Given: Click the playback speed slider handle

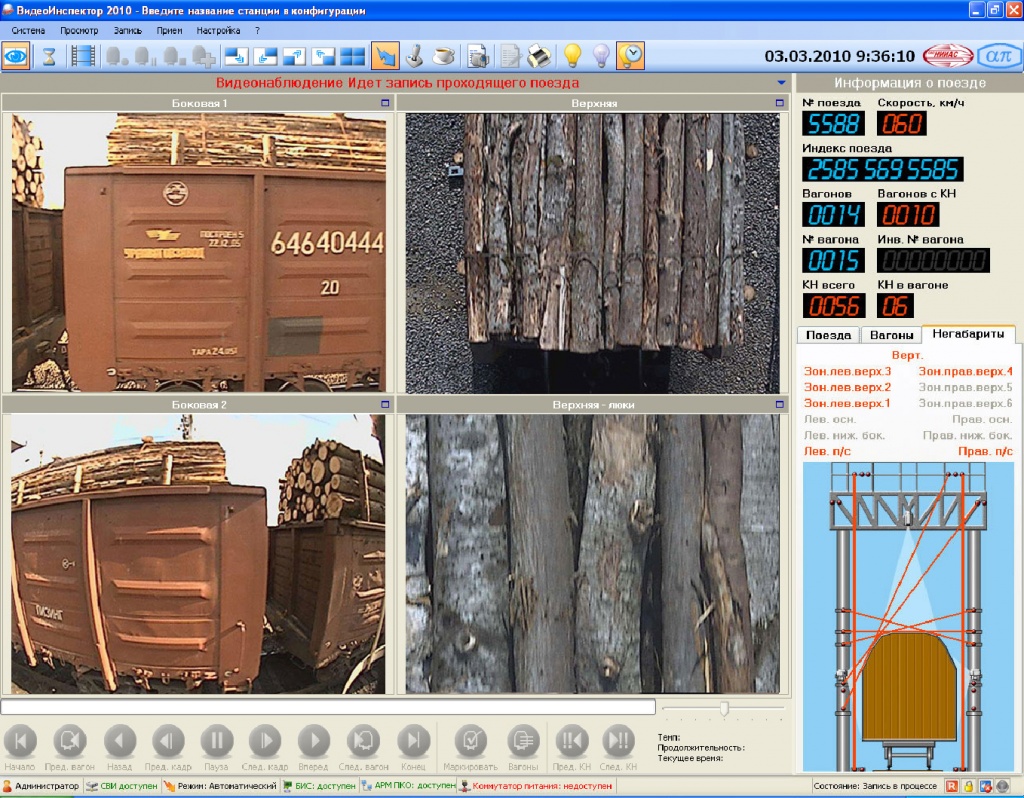Looking at the screenshot, I should coord(724,709).
